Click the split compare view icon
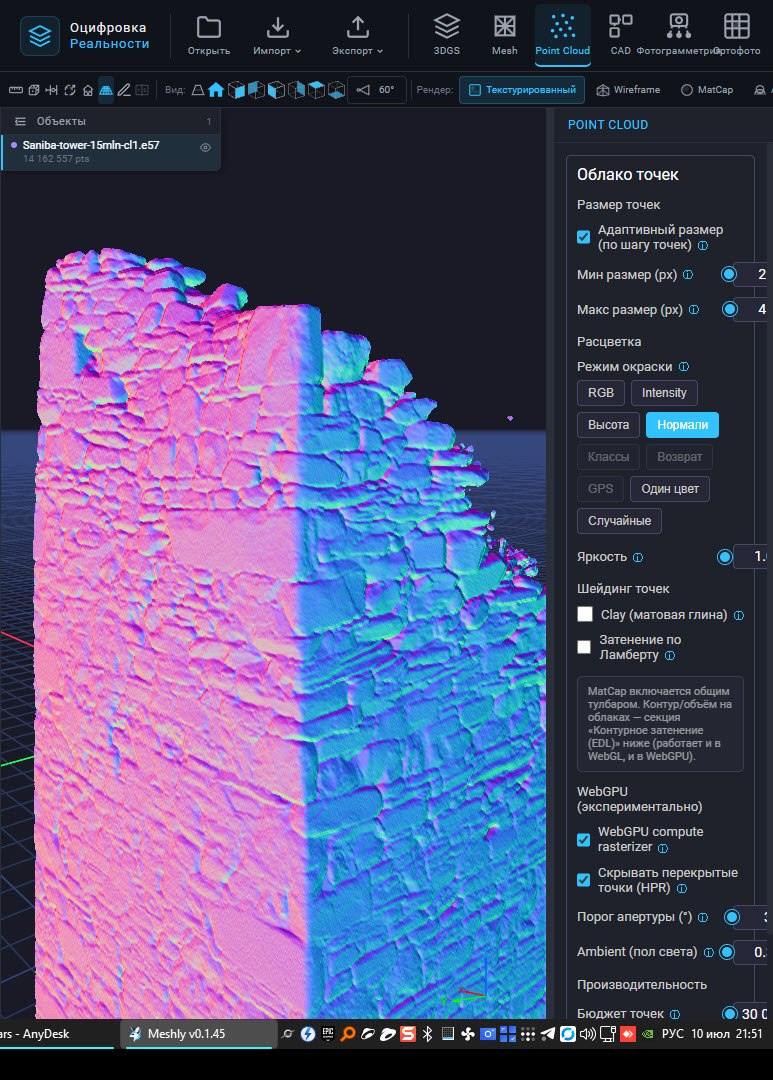The image size is (773, 1080). (x=142, y=90)
